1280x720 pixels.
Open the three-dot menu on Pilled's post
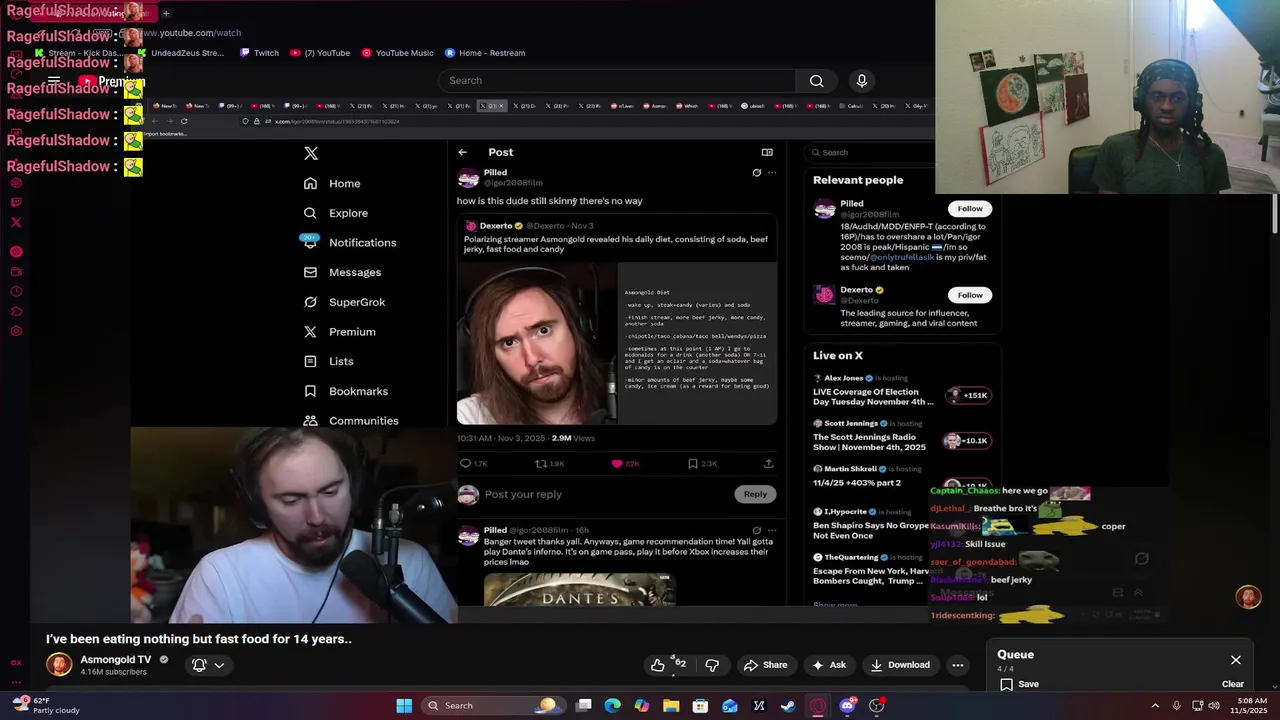[x=771, y=173]
